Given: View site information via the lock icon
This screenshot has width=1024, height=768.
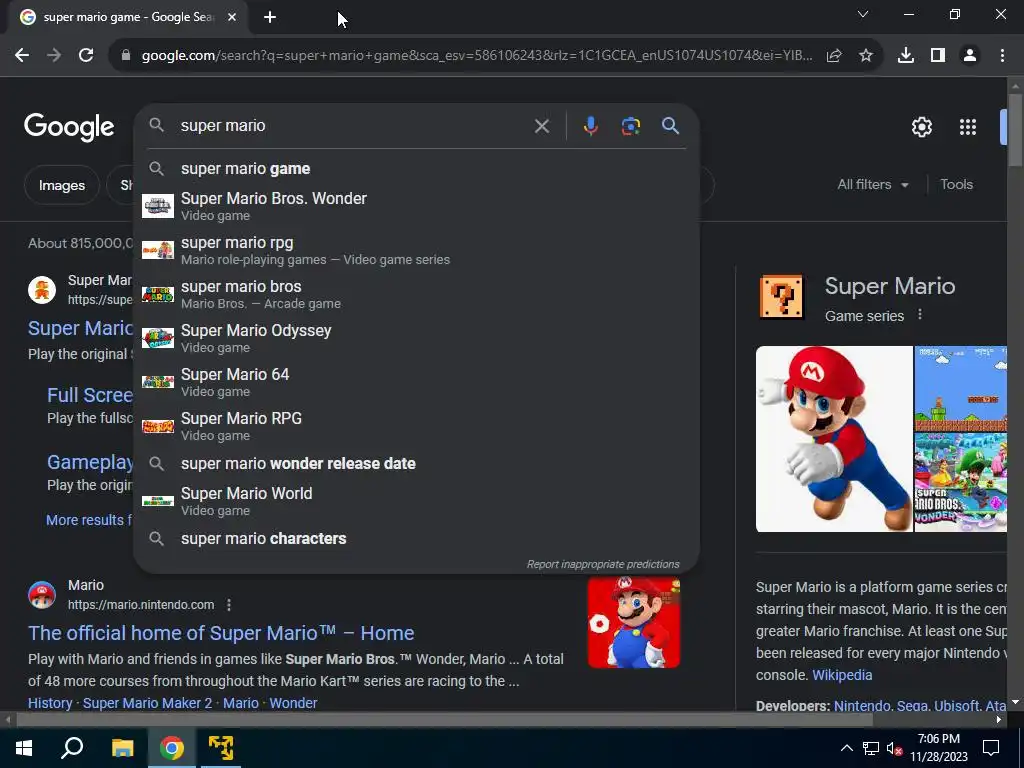Looking at the screenshot, I should click(x=126, y=56).
